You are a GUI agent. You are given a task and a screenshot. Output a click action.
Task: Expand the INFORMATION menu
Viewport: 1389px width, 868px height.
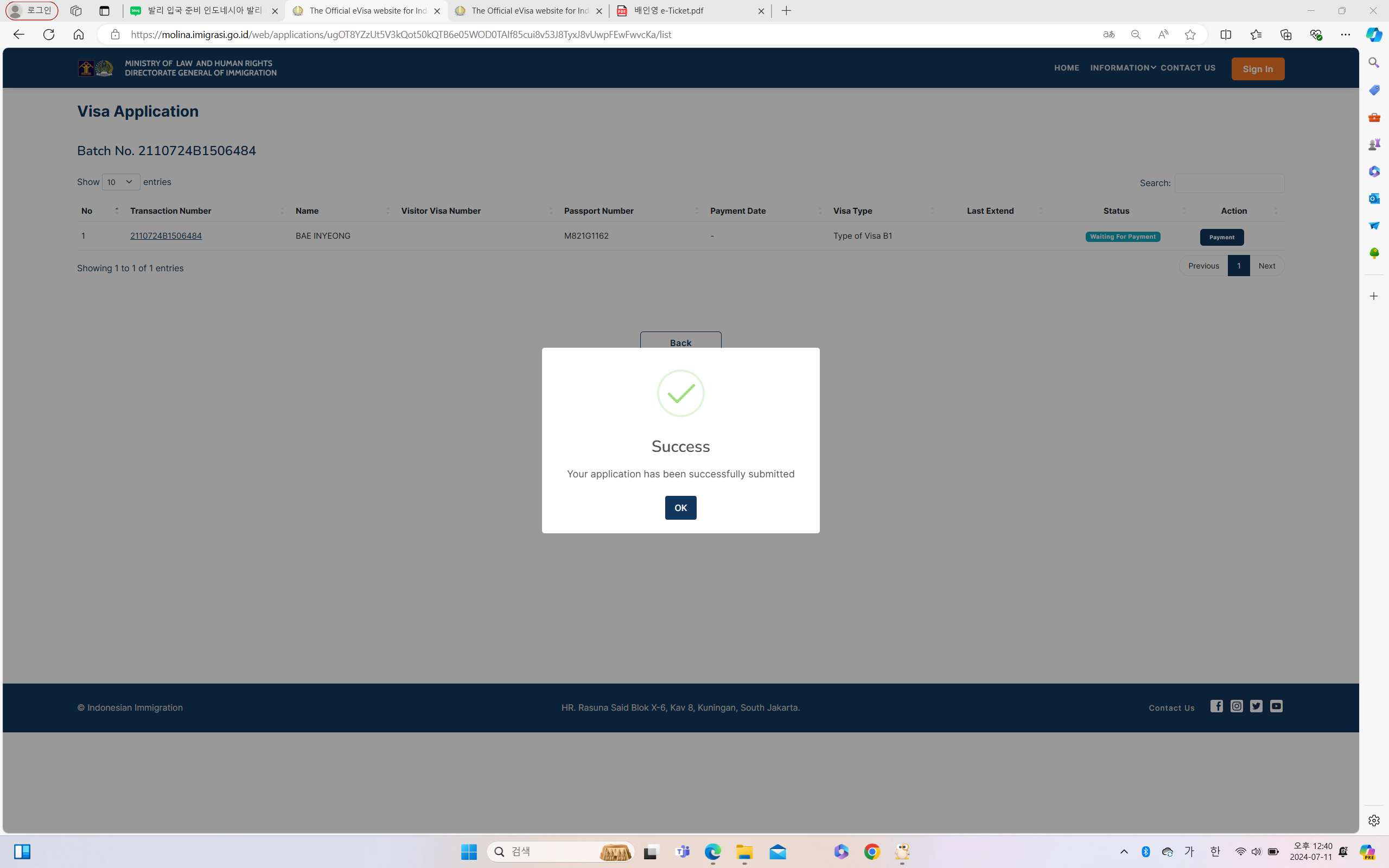coord(1122,68)
